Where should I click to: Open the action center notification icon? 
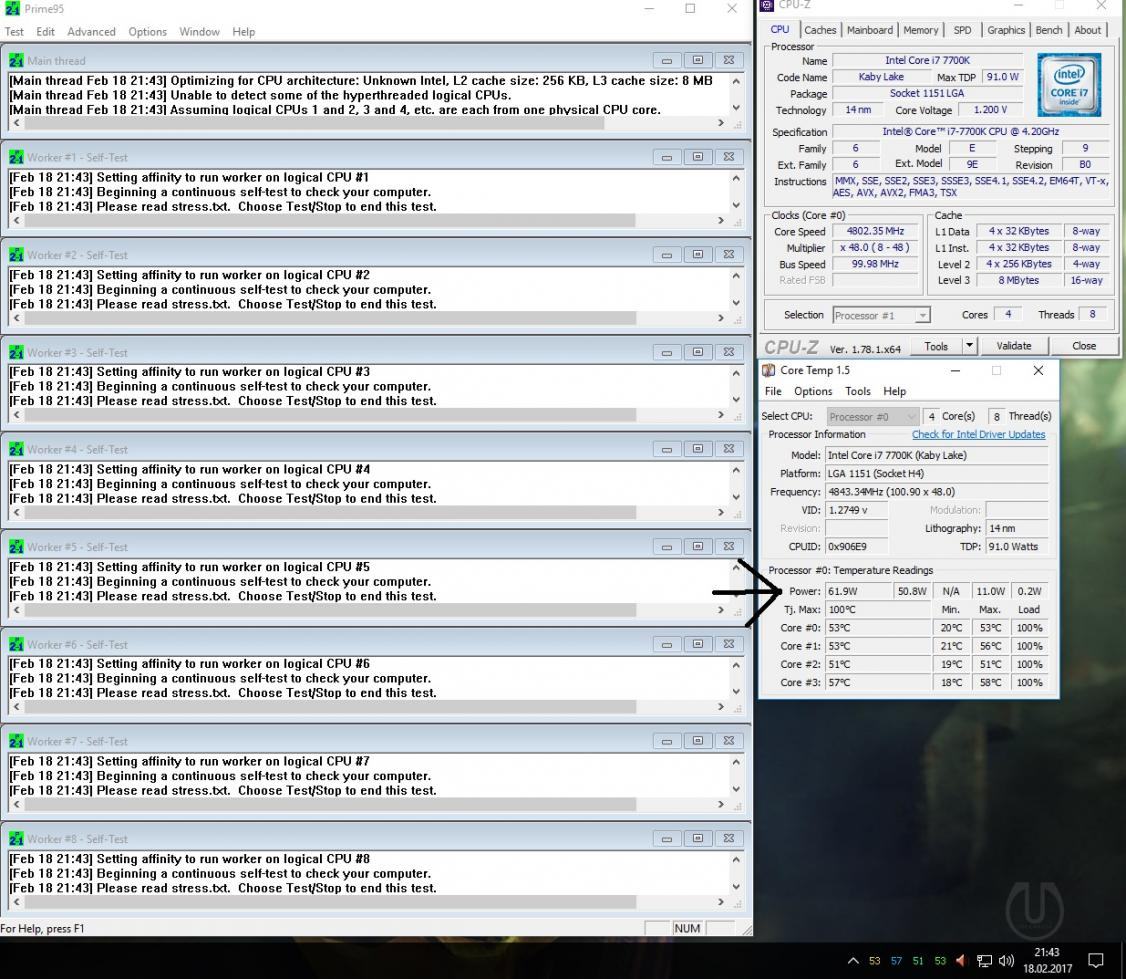point(1096,961)
